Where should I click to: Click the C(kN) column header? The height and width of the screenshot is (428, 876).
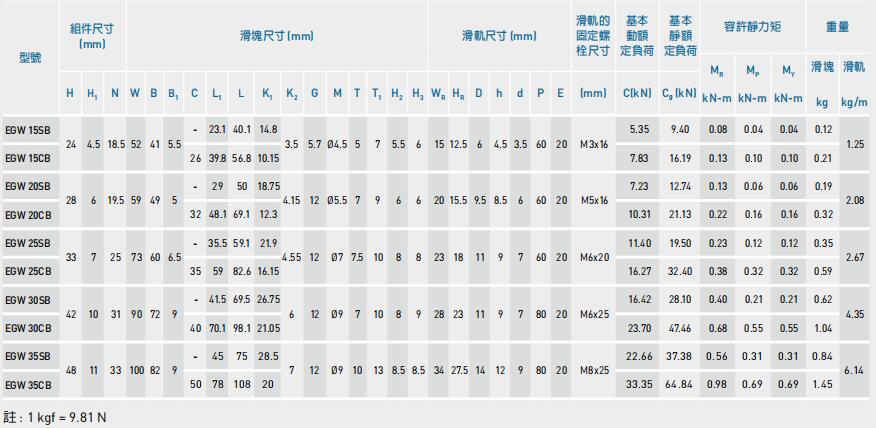(x=639, y=93)
